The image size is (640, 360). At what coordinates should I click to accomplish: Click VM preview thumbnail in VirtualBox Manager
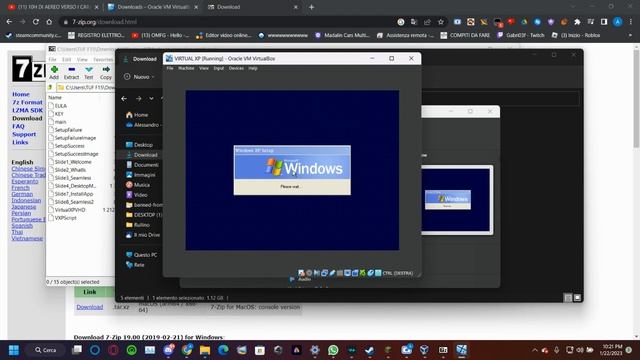pyautogui.click(x=457, y=200)
